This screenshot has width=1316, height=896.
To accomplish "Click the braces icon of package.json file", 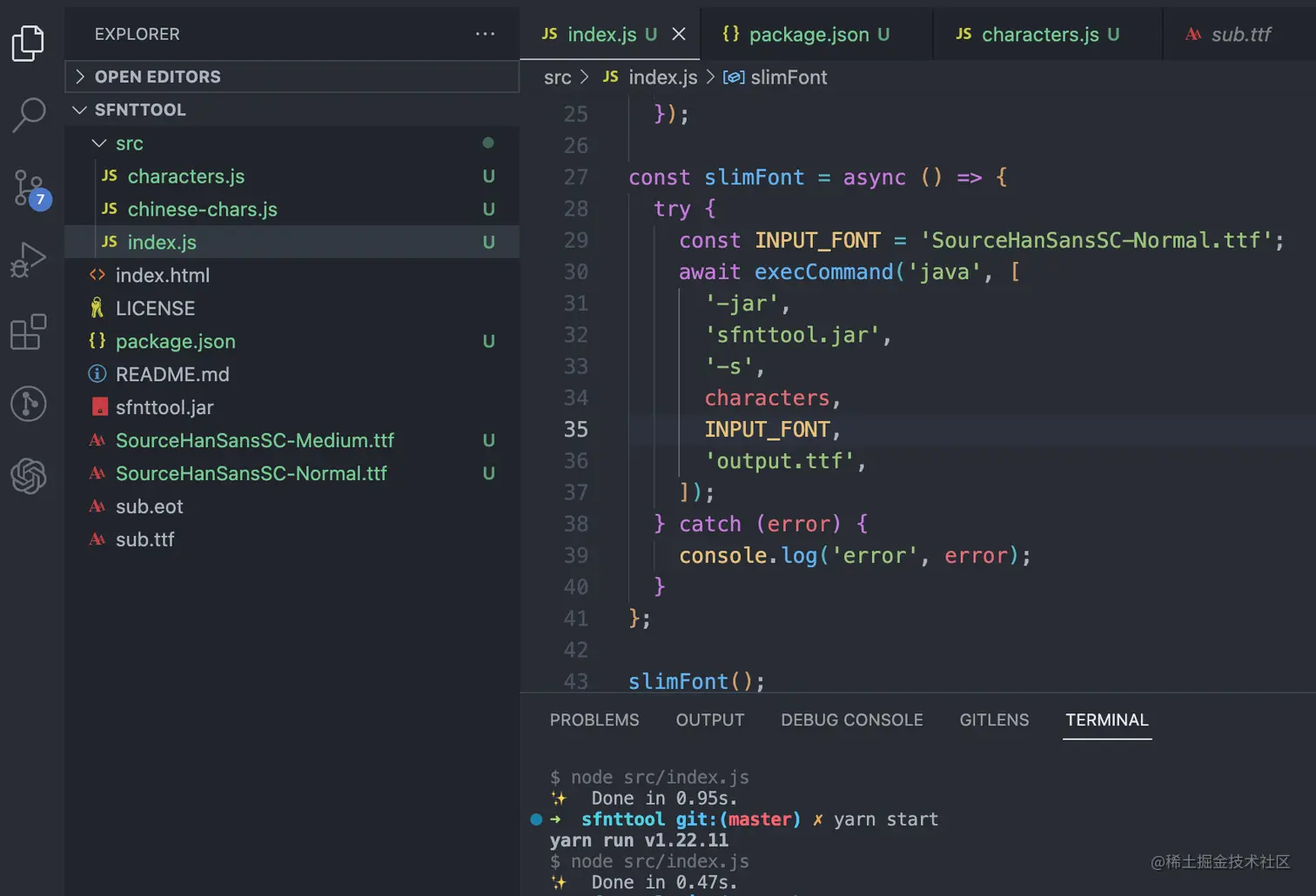I will point(97,341).
